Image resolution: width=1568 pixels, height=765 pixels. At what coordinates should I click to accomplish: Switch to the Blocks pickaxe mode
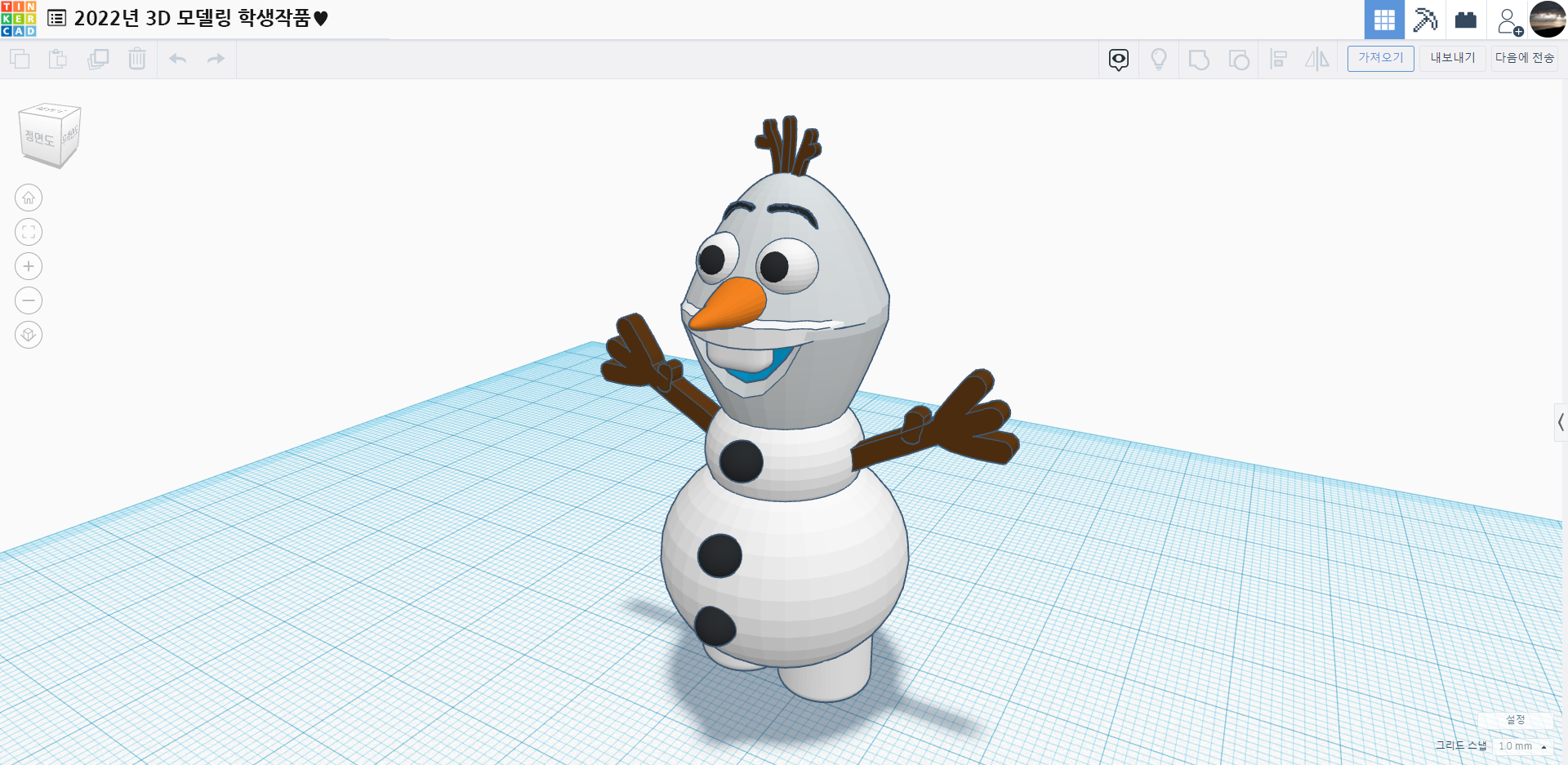(x=1425, y=20)
